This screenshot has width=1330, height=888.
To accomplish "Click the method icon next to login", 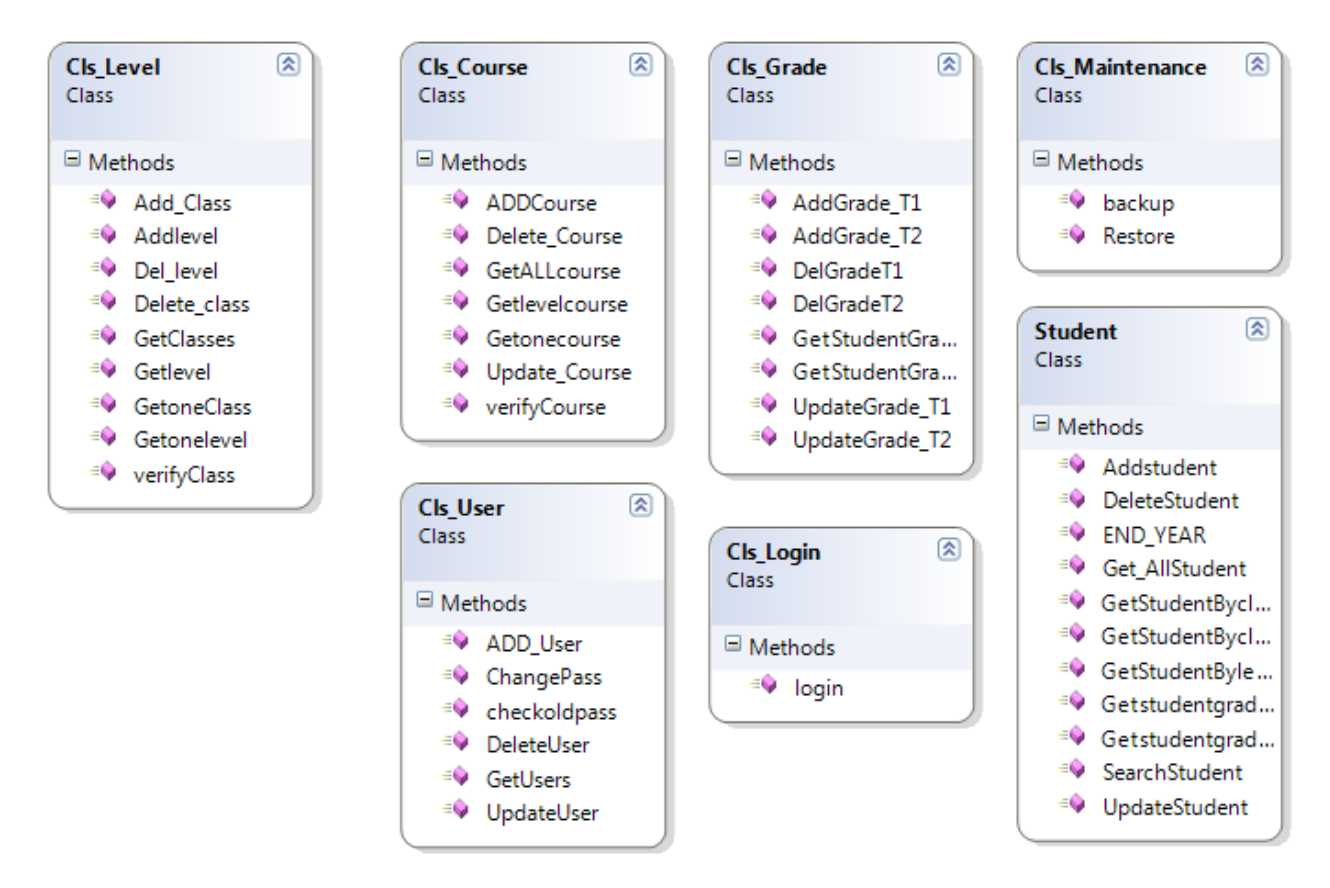I will point(763,687).
